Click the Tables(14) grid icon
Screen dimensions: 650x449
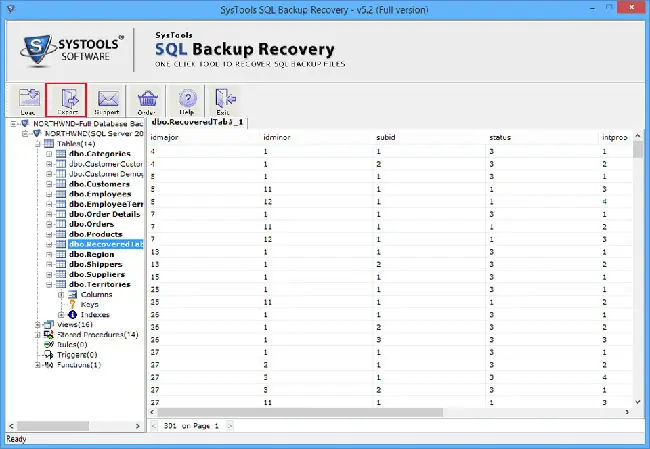coord(49,143)
